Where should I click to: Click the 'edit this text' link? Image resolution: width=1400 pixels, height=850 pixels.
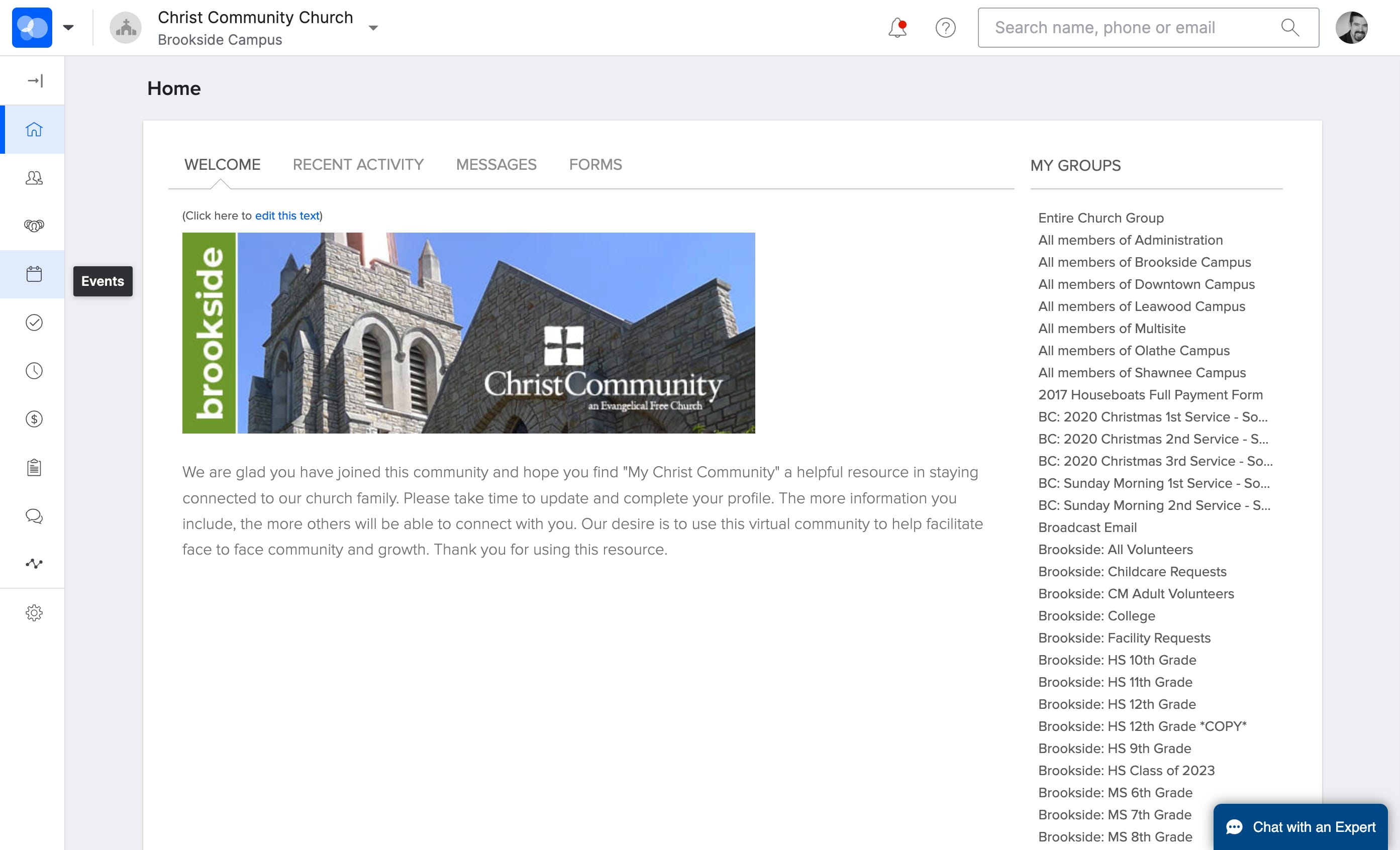click(x=287, y=216)
